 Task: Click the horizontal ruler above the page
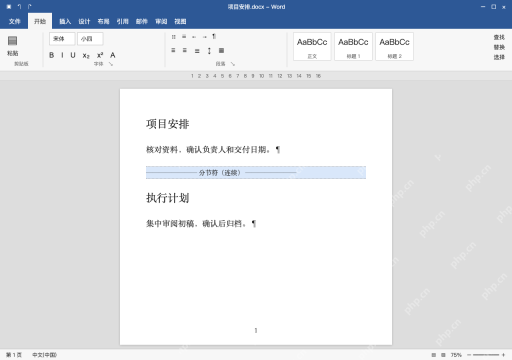point(256,76)
